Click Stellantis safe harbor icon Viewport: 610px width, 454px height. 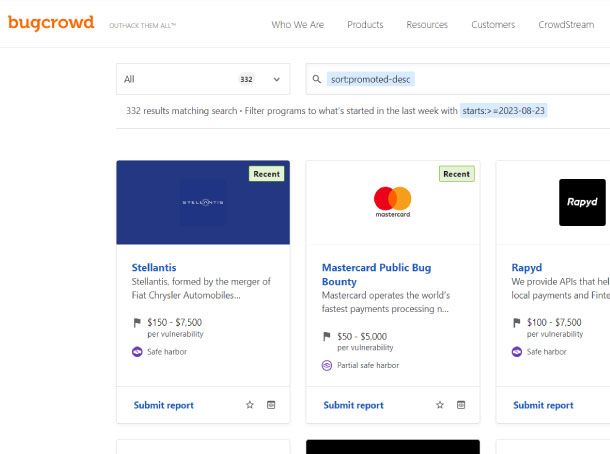tap(137, 352)
